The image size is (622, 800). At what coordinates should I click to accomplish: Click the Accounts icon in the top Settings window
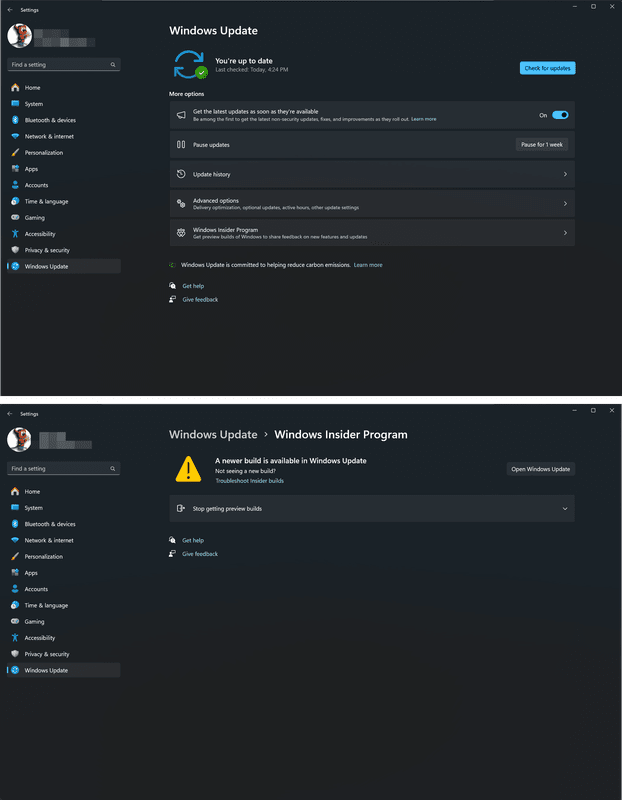pyautogui.click(x=15, y=185)
